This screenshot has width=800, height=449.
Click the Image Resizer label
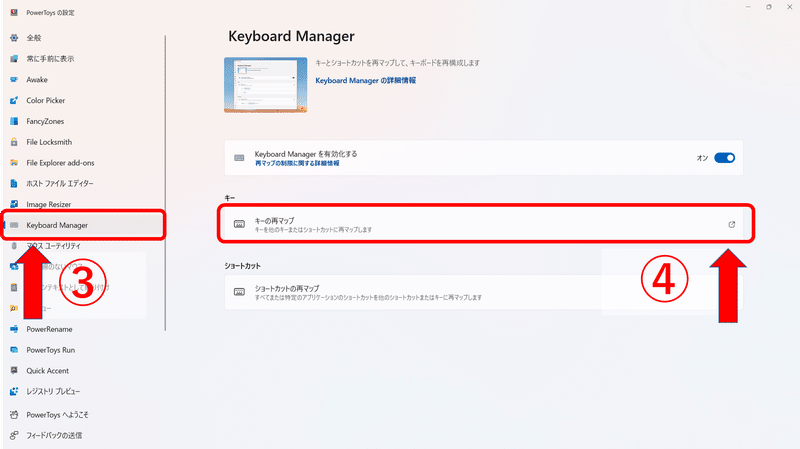(x=48, y=204)
